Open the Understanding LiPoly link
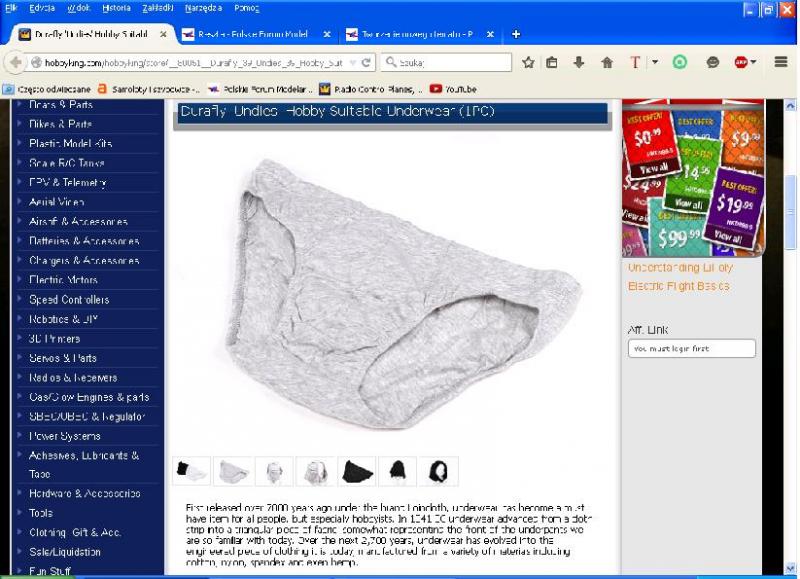 coord(680,268)
